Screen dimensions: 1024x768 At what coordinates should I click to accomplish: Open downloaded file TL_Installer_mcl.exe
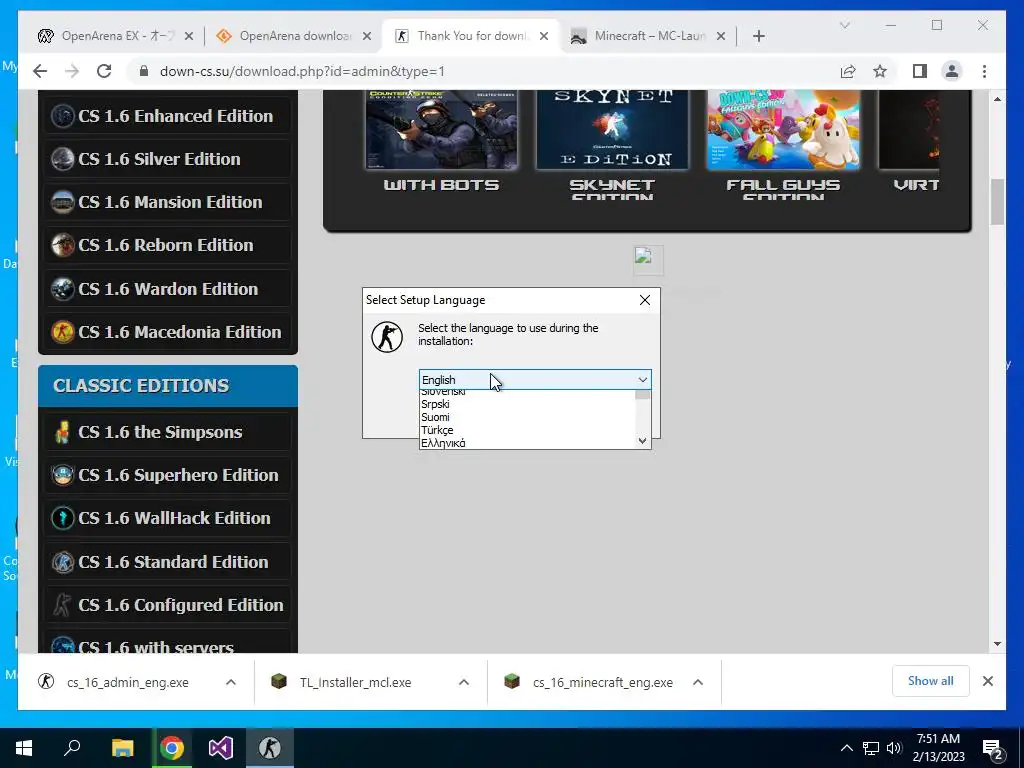355,682
